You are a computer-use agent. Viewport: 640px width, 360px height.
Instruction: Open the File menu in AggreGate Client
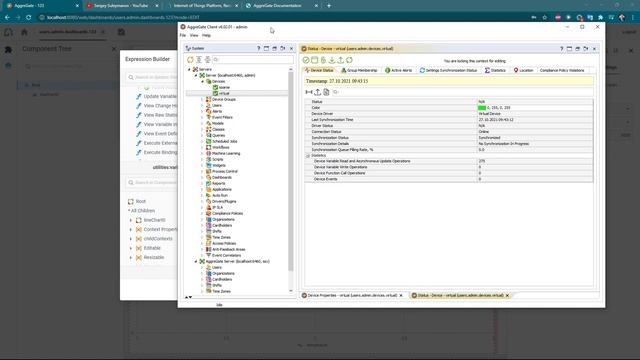(182, 36)
